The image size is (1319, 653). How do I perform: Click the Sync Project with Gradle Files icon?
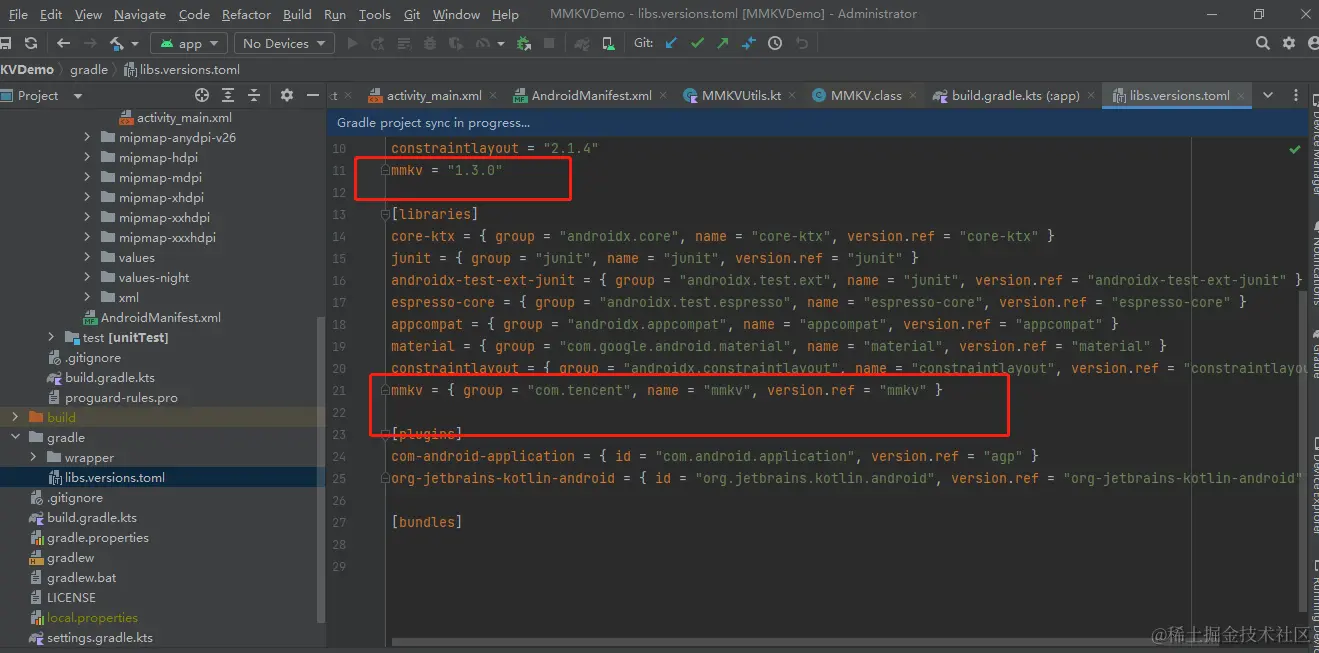click(582, 43)
